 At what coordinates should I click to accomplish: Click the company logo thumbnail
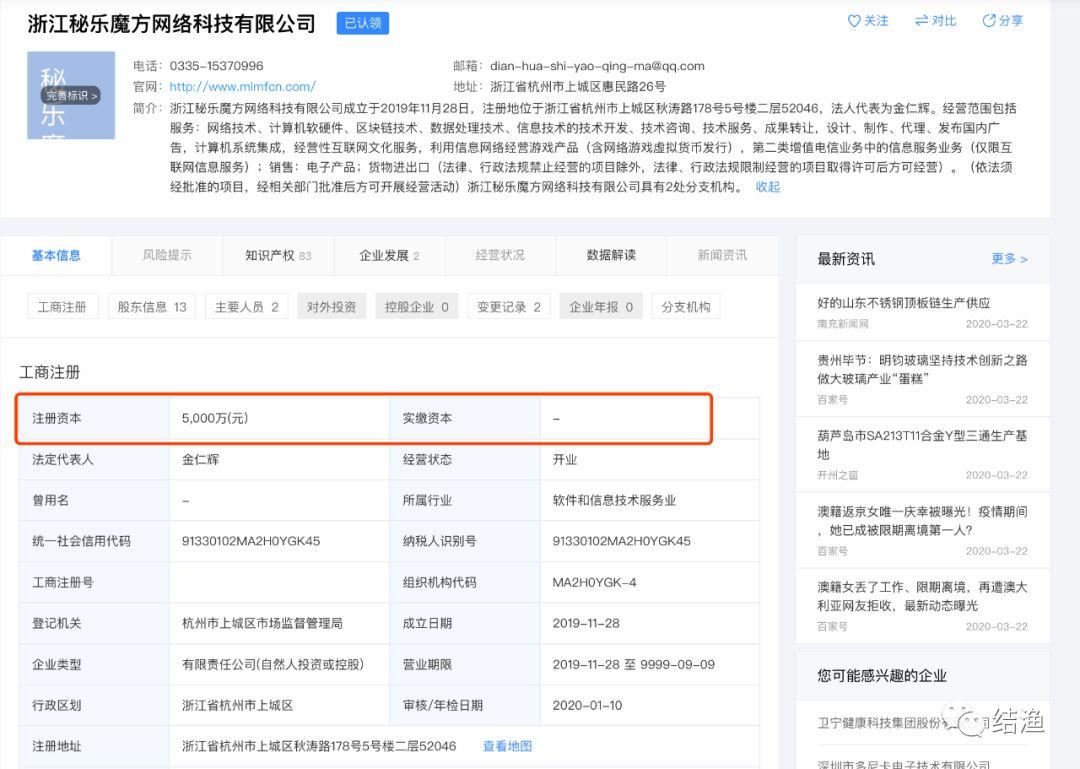(70, 95)
